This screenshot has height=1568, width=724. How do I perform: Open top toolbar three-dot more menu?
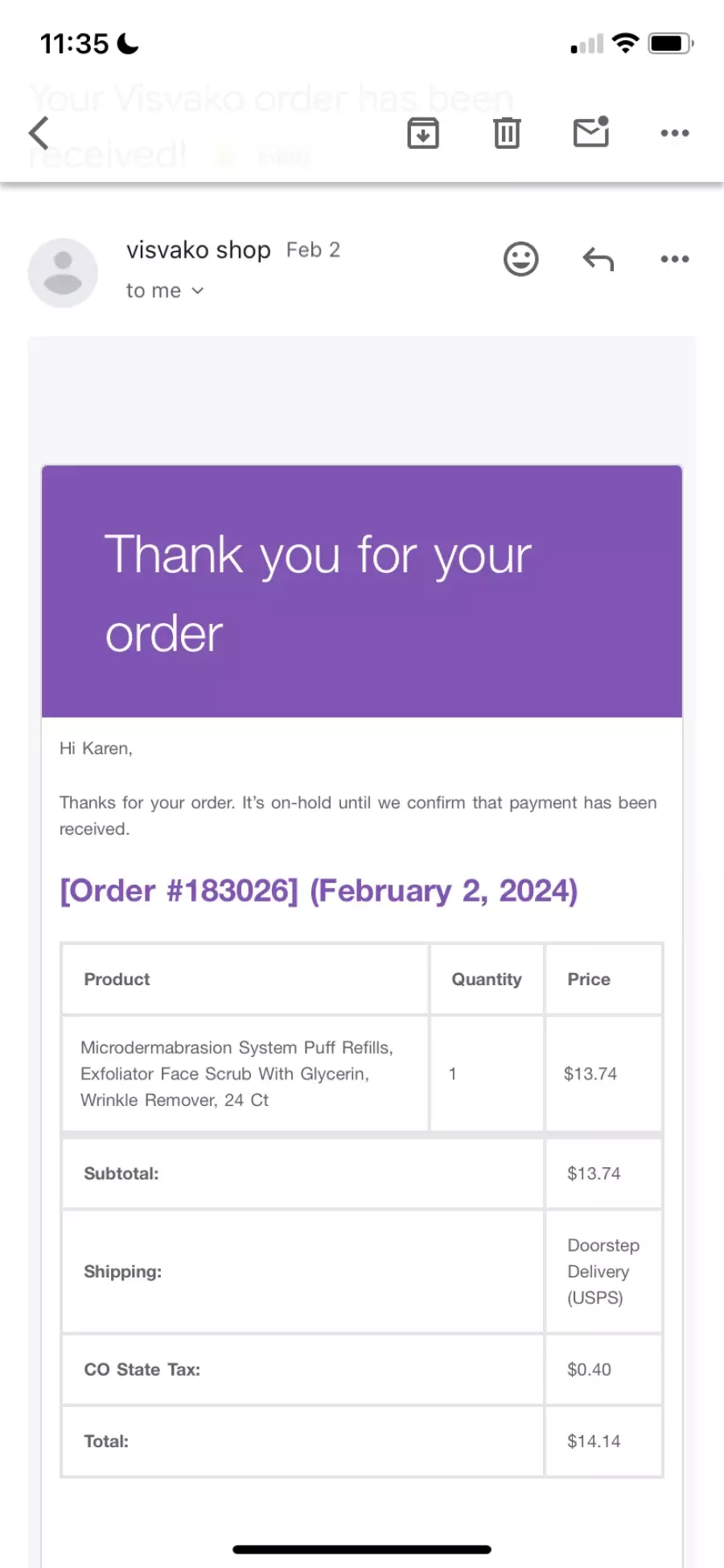click(x=674, y=133)
